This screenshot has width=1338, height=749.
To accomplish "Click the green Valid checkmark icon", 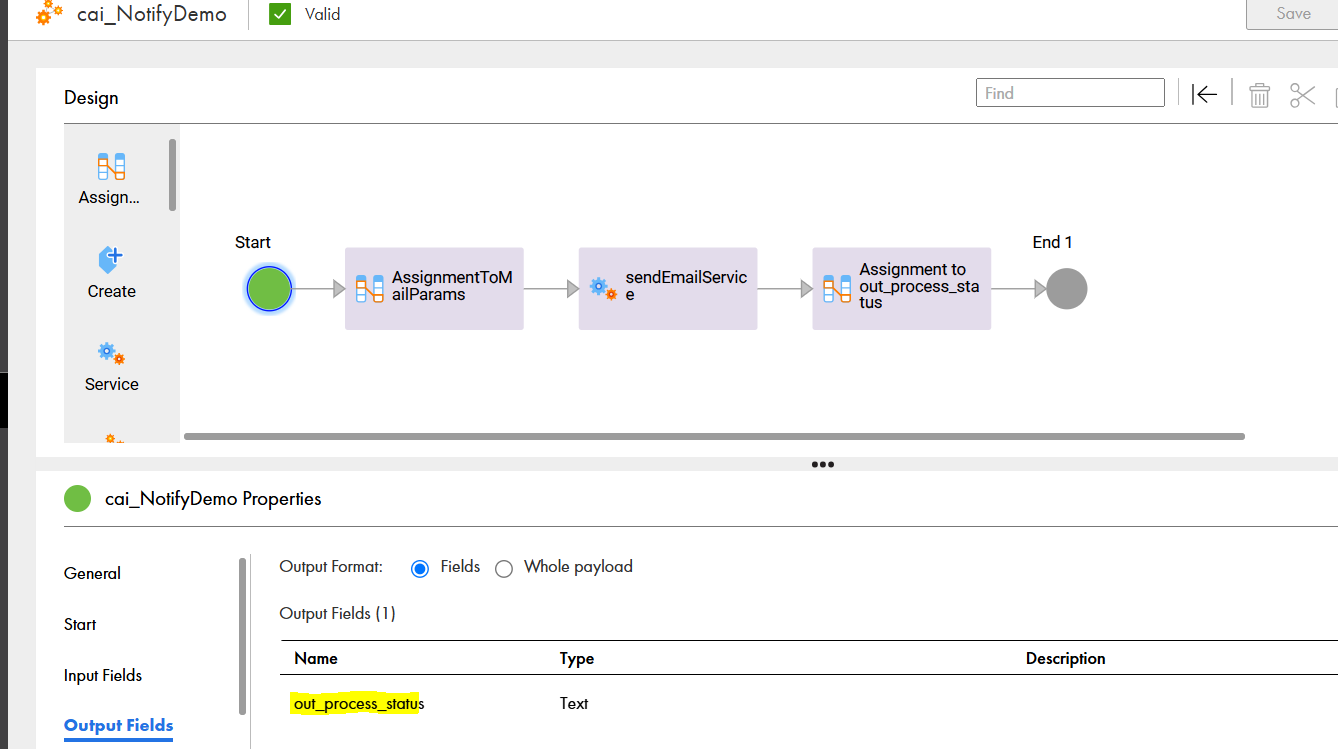I will 280,14.
